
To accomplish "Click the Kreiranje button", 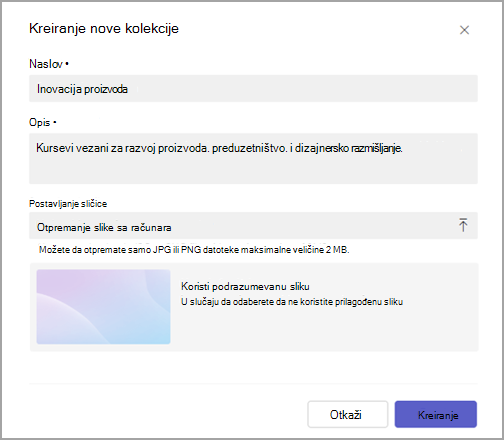I will [436, 414].
